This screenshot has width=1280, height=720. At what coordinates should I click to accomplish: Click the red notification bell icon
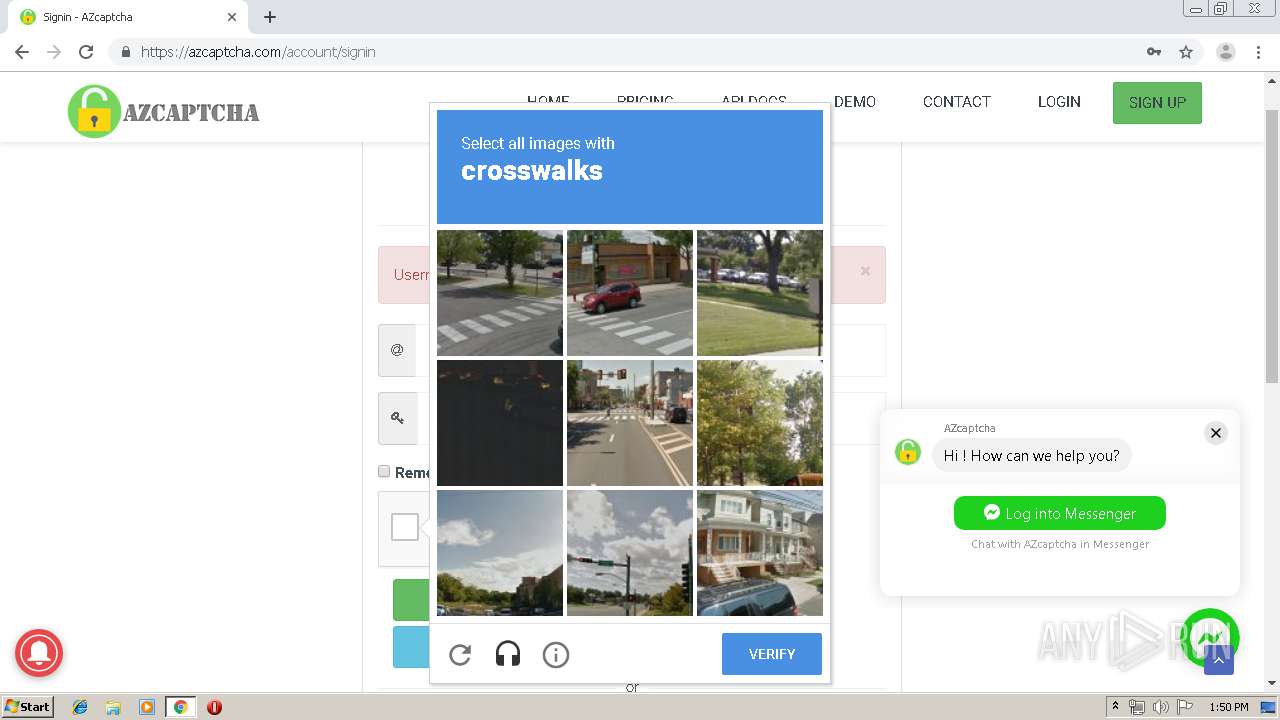(39, 653)
